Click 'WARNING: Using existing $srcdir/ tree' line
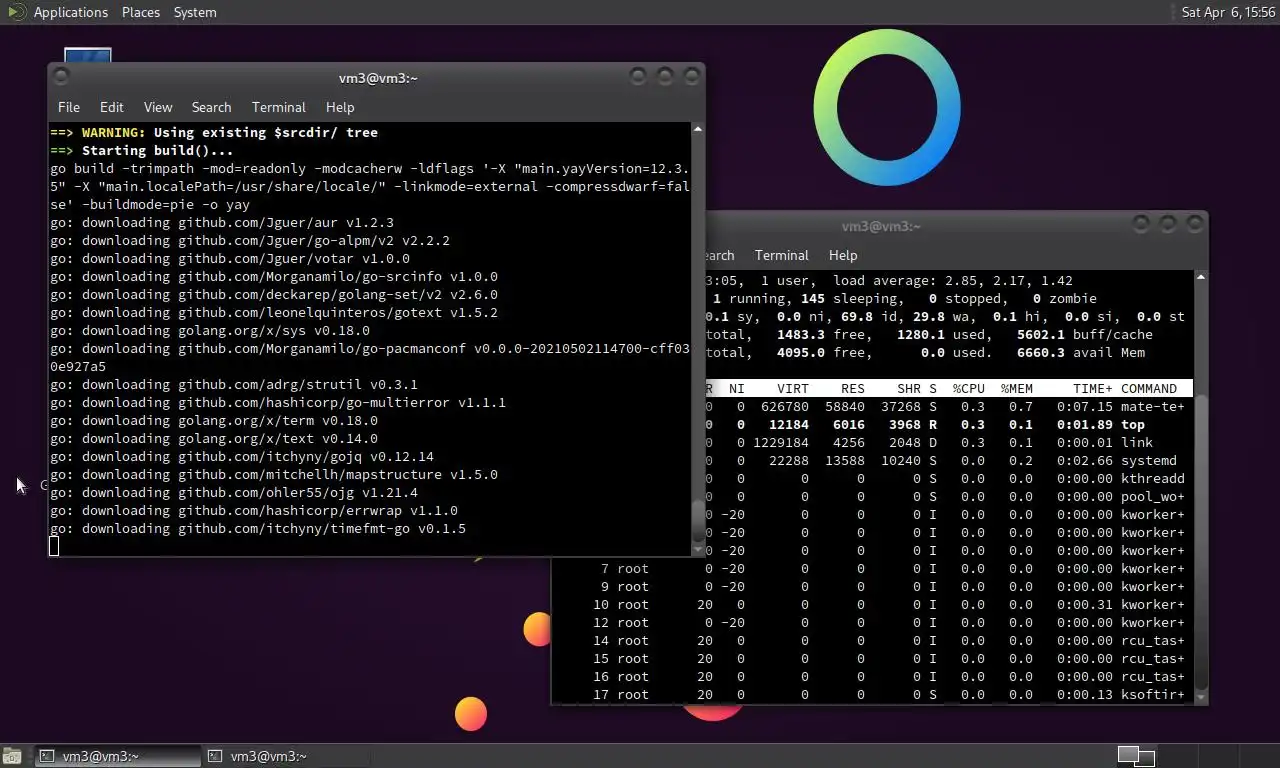 214,132
